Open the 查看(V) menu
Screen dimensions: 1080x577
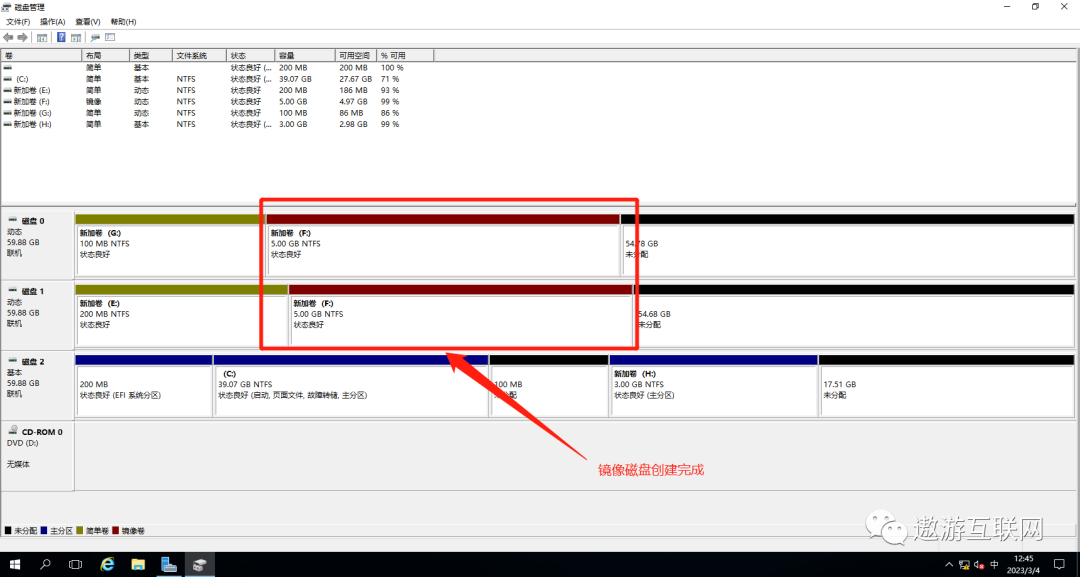click(x=87, y=22)
